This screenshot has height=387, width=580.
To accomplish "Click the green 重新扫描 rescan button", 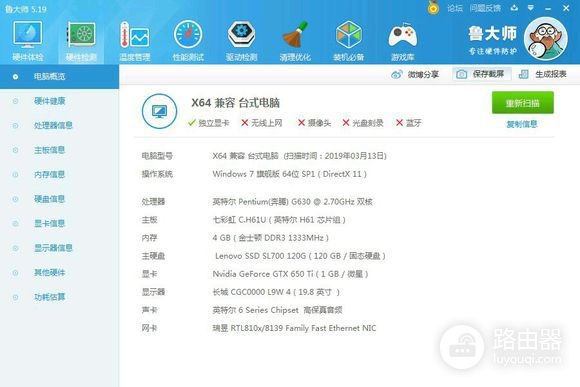I will click(x=522, y=103).
